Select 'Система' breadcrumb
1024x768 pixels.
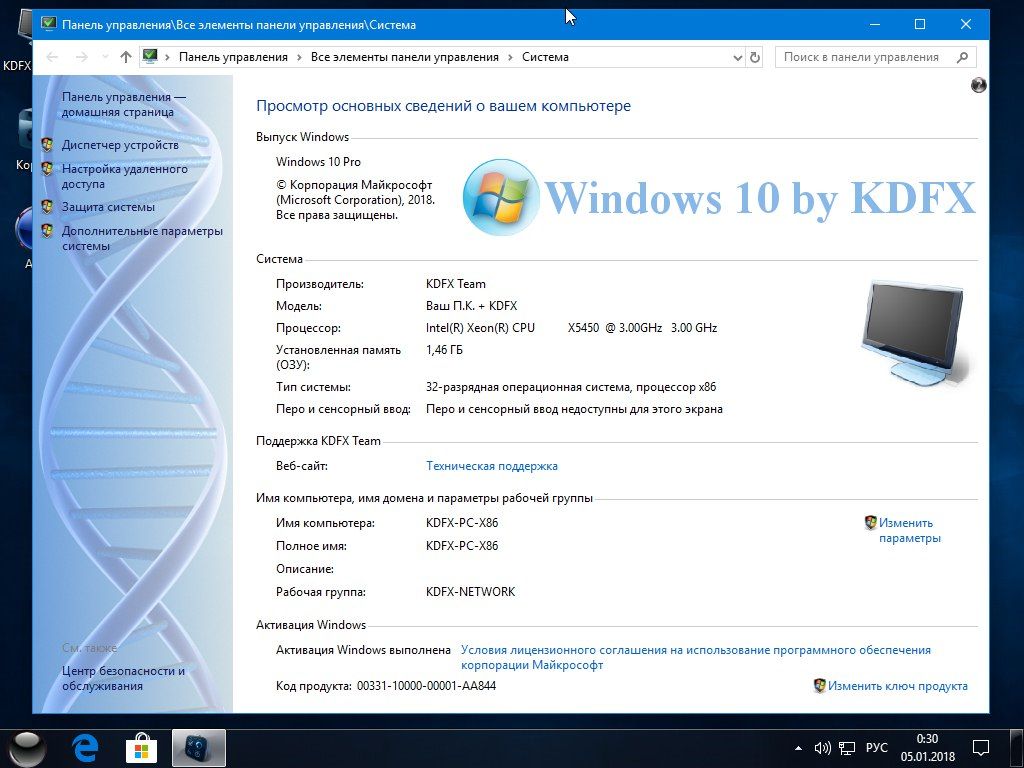coord(545,57)
